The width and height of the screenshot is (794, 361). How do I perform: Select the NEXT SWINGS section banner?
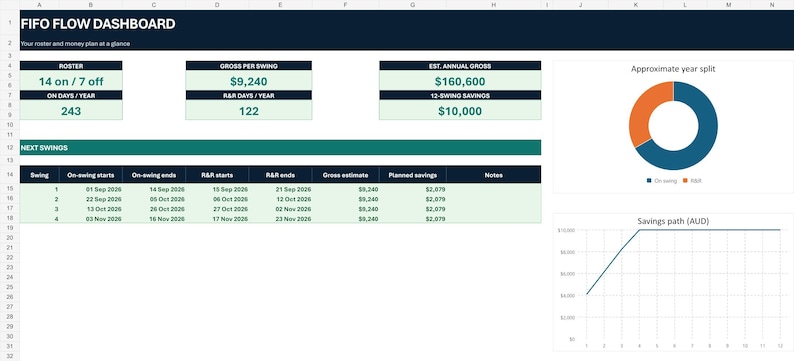[x=281, y=147]
